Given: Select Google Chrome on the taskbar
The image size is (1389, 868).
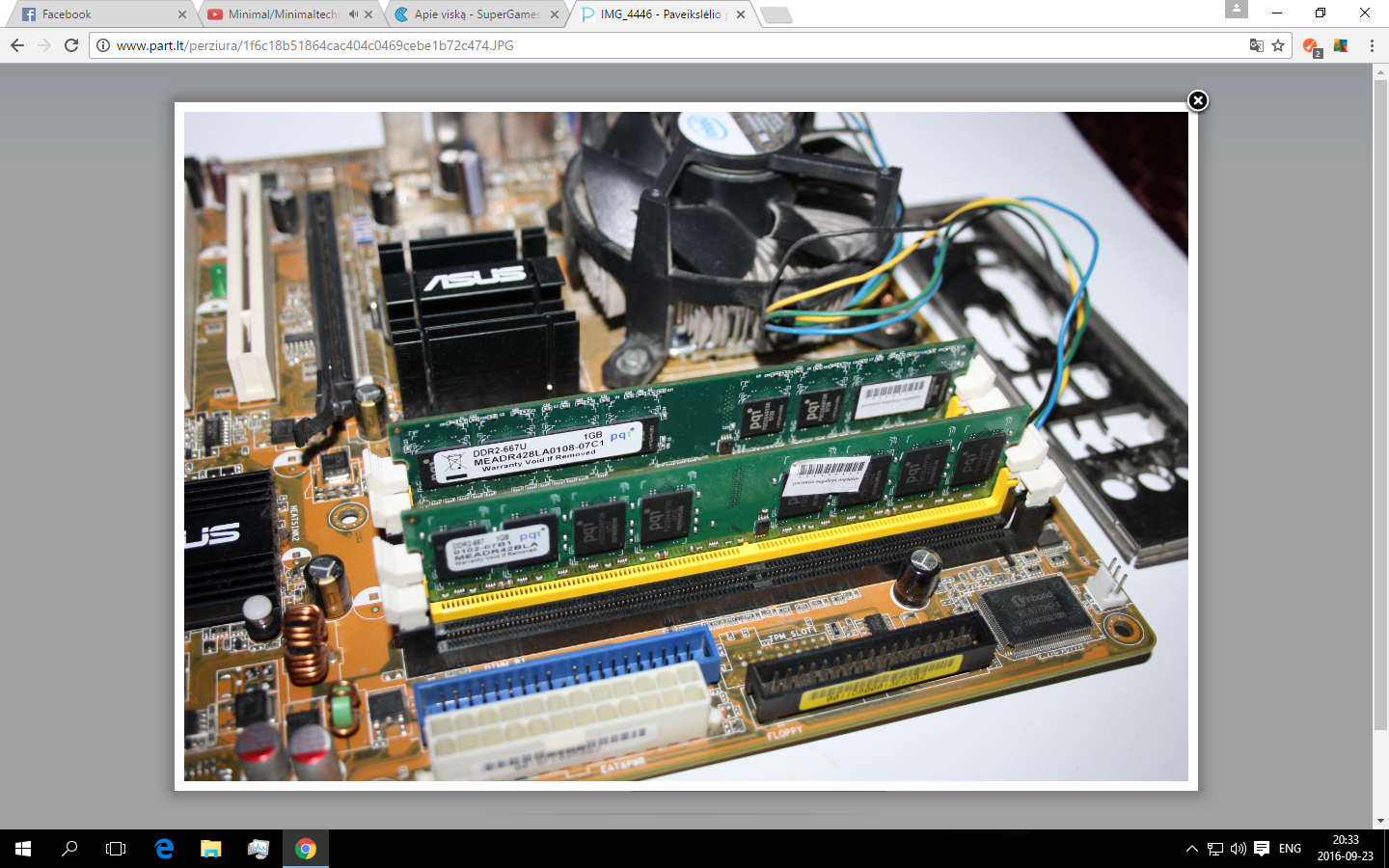Looking at the screenshot, I should tap(306, 849).
